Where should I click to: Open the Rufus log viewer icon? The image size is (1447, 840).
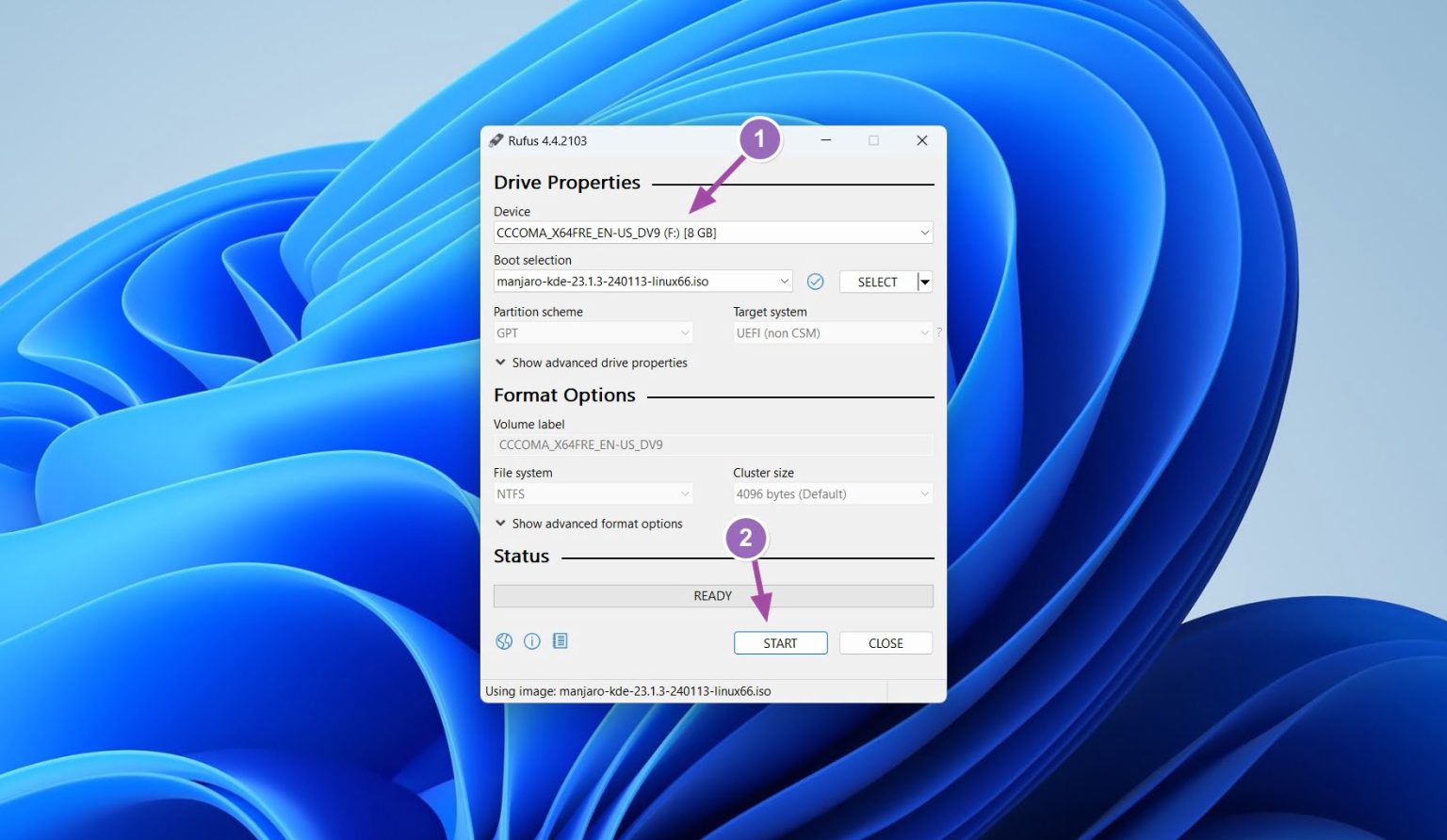pyautogui.click(x=561, y=640)
